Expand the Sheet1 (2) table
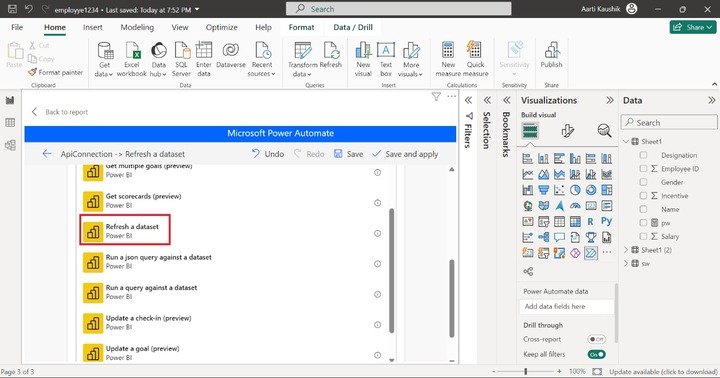The width and height of the screenshot is (720, 378). click(626, 250)
